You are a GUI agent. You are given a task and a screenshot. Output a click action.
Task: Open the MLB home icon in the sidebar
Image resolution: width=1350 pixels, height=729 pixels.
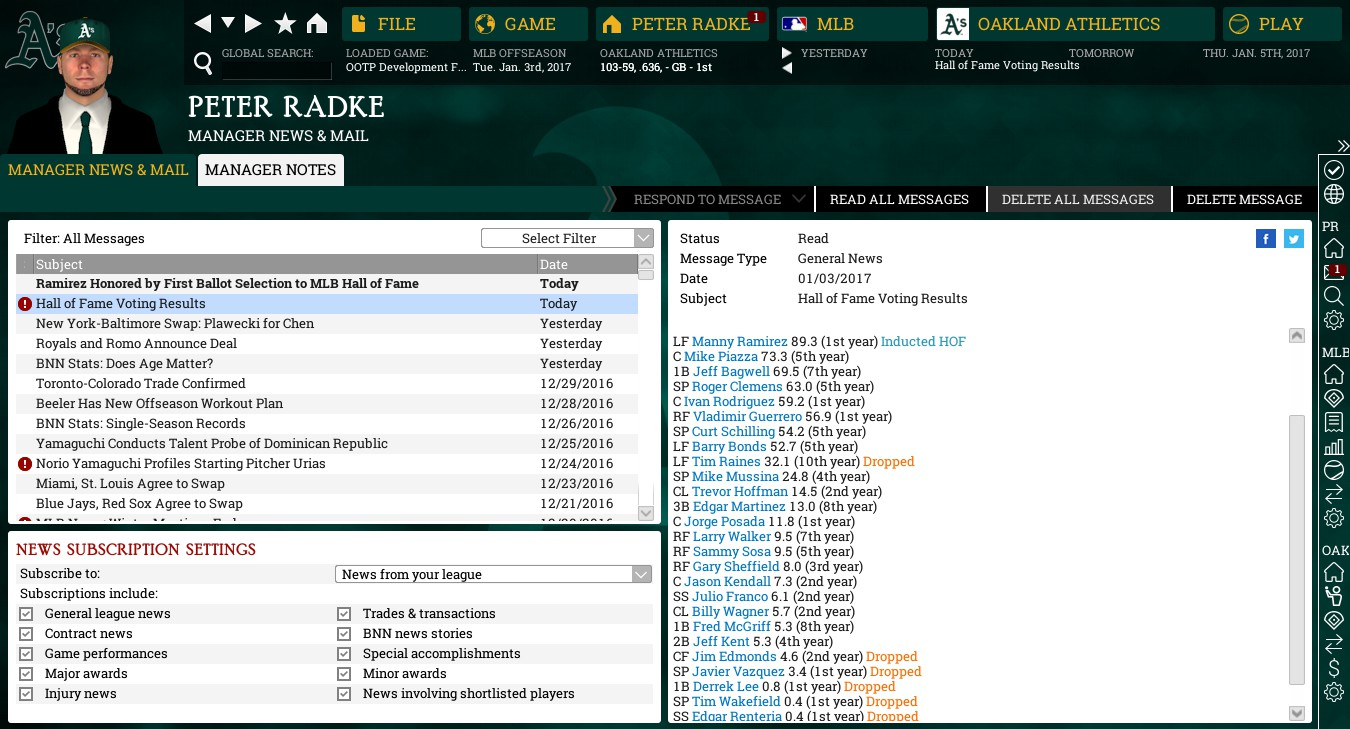[1334, 374]
